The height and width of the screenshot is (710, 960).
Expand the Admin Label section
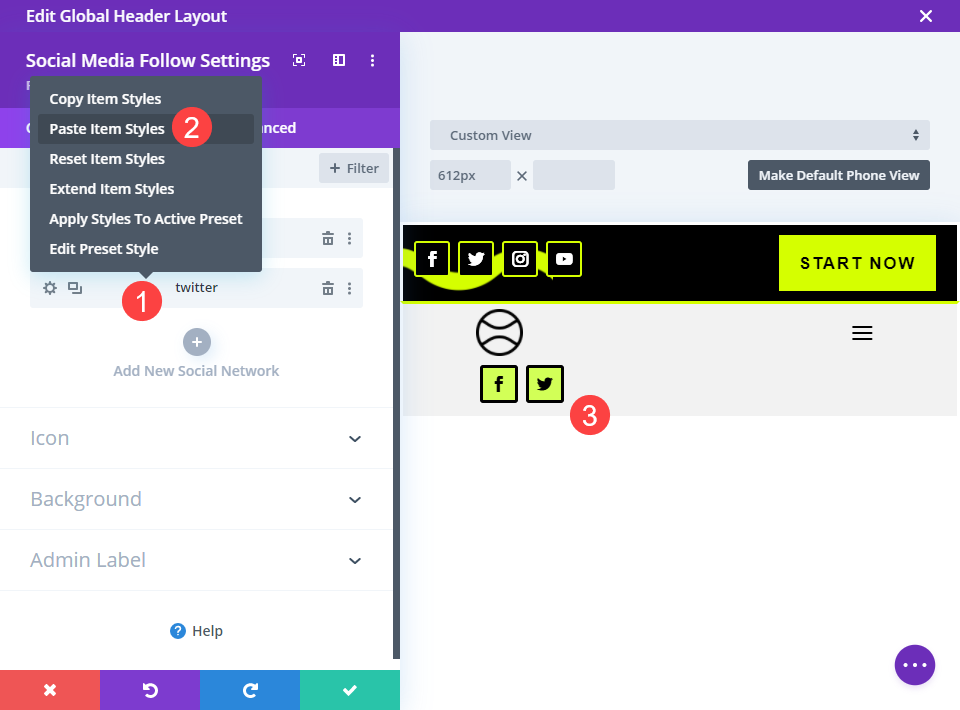pos(196,560)
